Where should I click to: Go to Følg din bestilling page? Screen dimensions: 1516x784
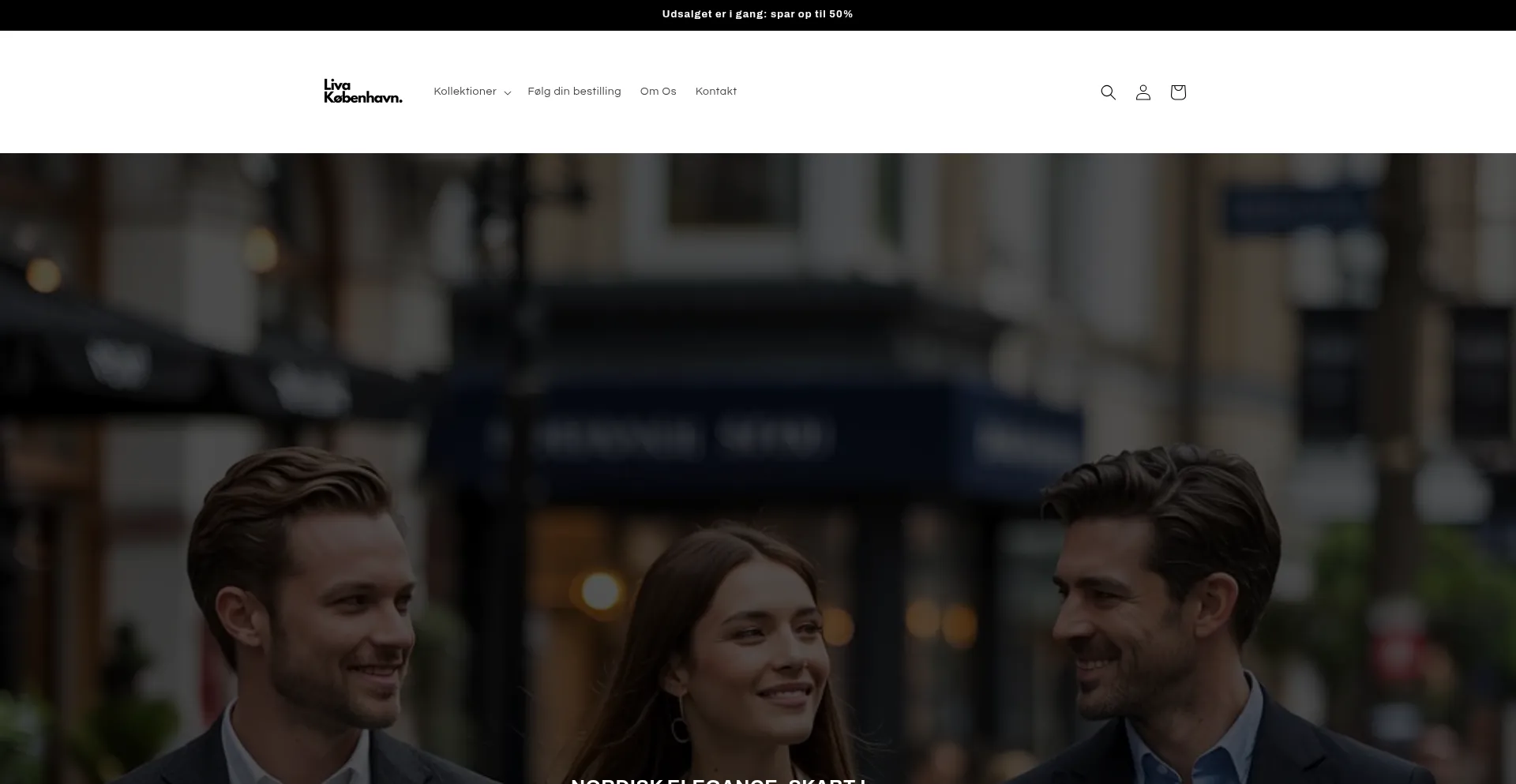tap(574, 92)
